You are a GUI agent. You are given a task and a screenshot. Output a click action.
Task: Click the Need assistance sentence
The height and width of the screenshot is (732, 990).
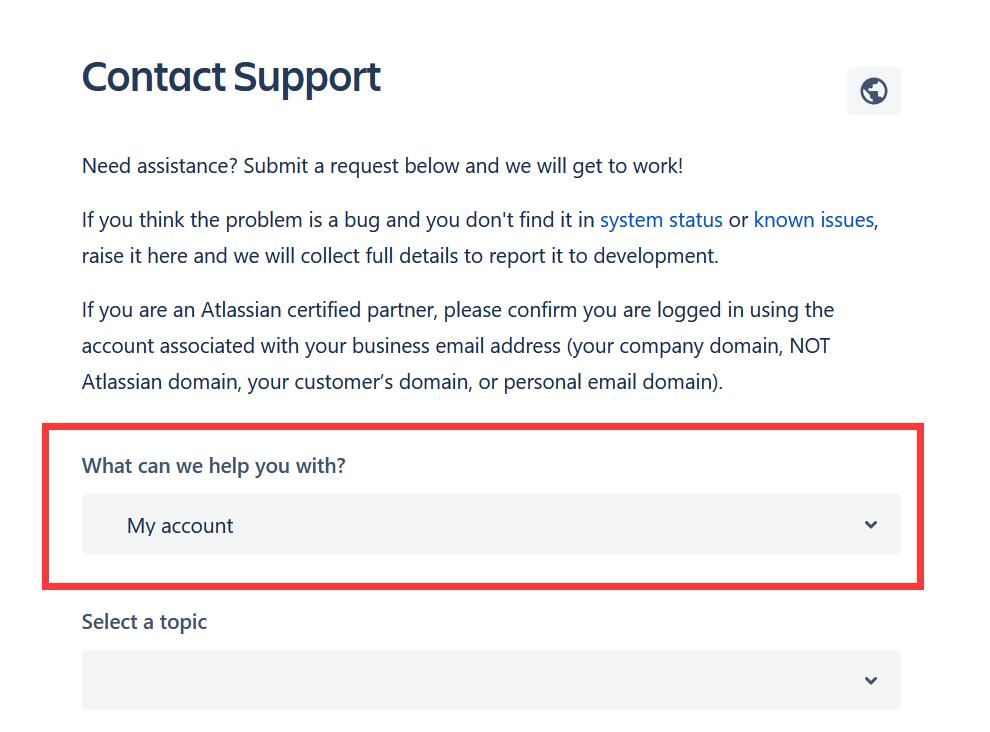(382, 166)
